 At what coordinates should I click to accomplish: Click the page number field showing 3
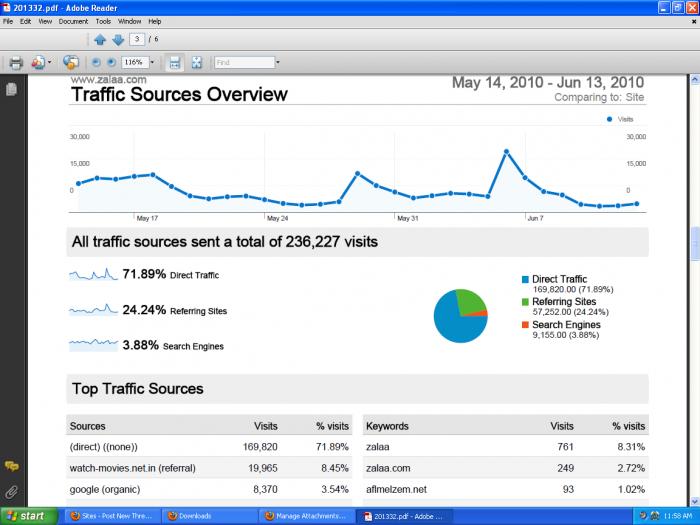pos(137,39)
